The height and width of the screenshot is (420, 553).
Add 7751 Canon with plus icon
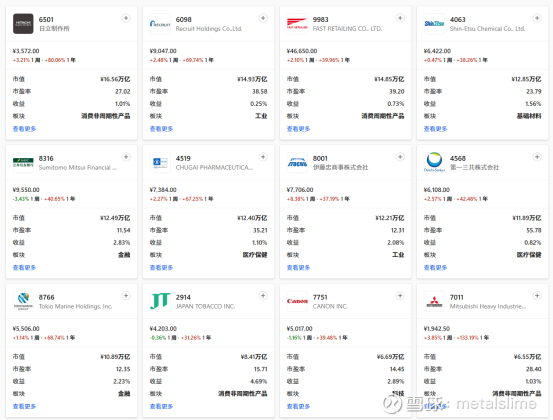(400, 296)
